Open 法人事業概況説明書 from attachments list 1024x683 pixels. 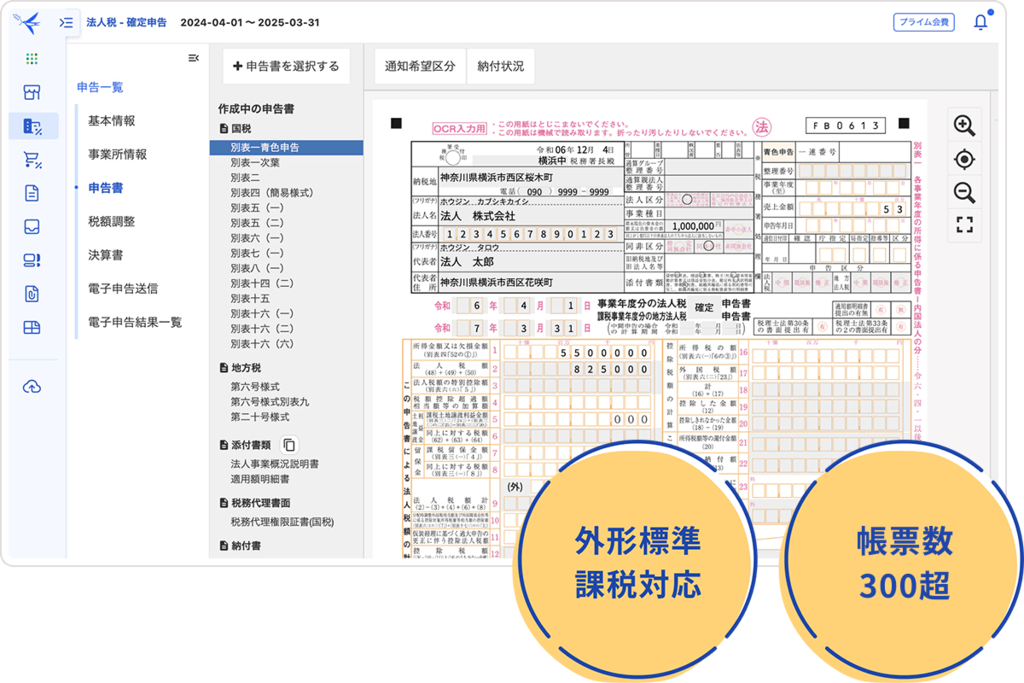(274, 463)
